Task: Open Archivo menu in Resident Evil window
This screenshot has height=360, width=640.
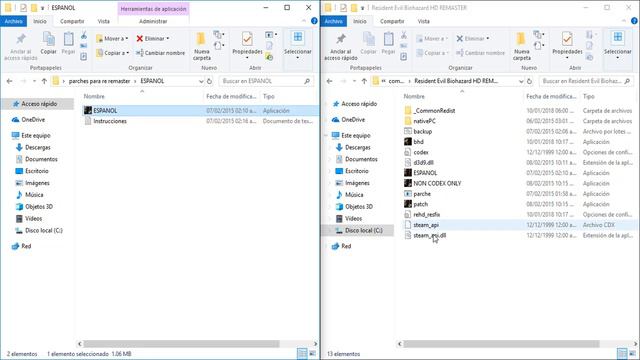Action: pyautogui.click(x=333, y=21)
